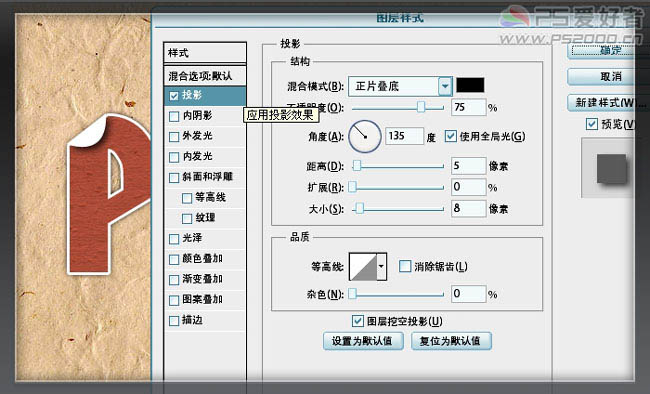Click the black shadow color swatch
Viewport: 650px width, 394px height.
(x=470, y=85)
